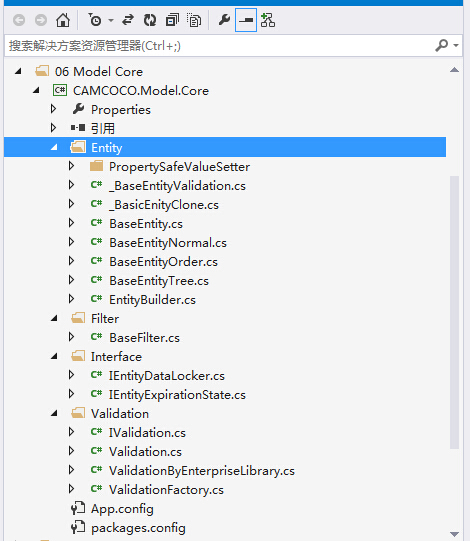
Task: Expand the 引用 references node
Action: [53, 128]
